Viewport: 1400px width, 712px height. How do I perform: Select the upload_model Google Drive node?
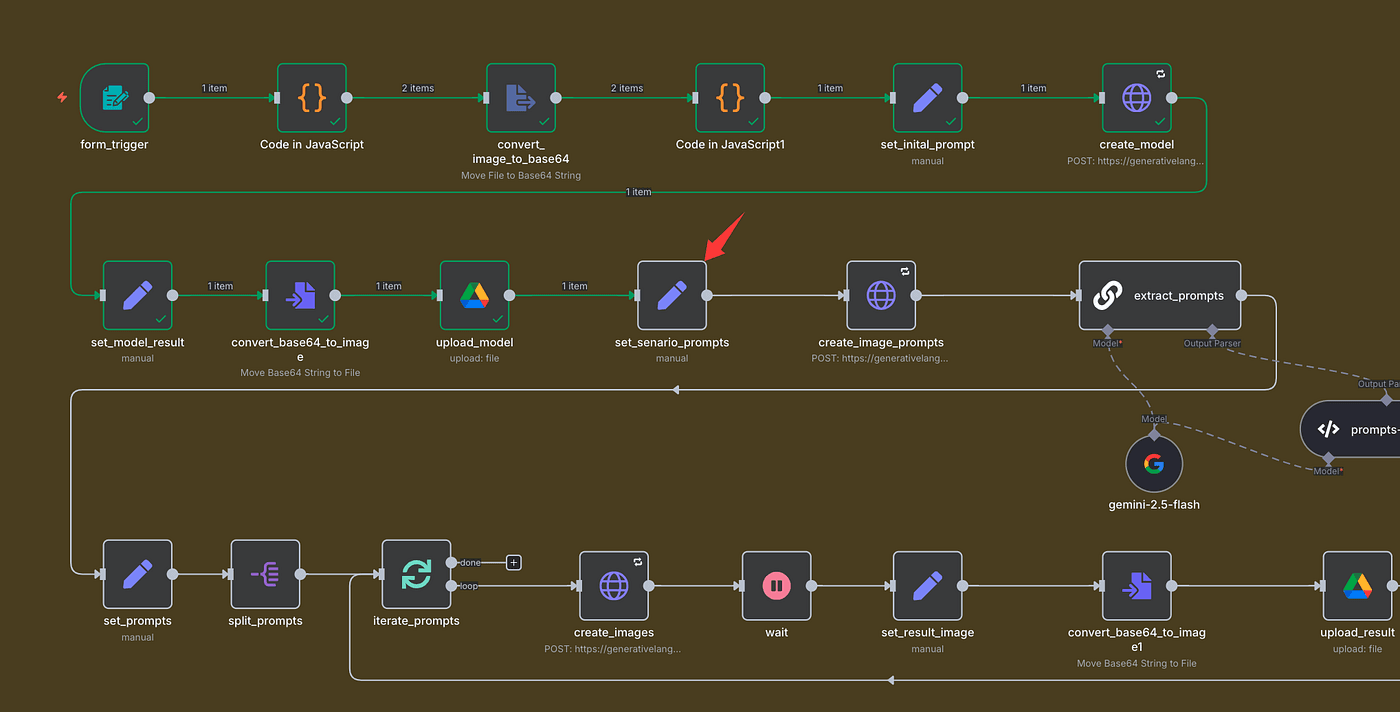474,296
